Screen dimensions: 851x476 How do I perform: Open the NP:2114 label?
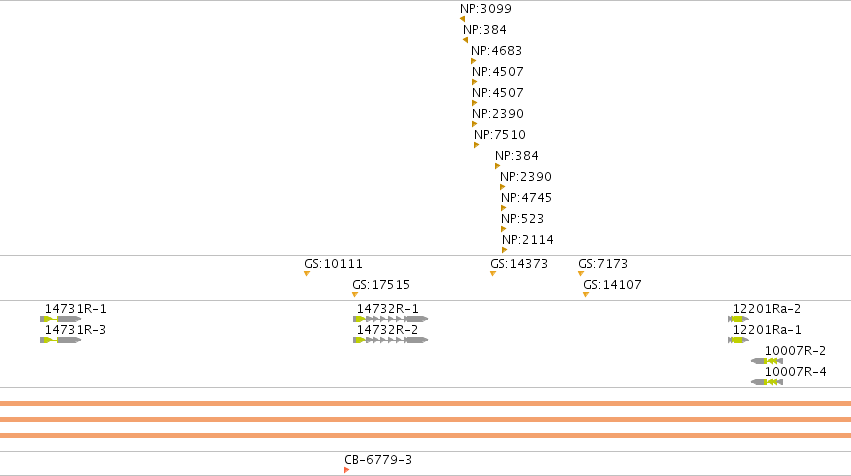[528, 240]
